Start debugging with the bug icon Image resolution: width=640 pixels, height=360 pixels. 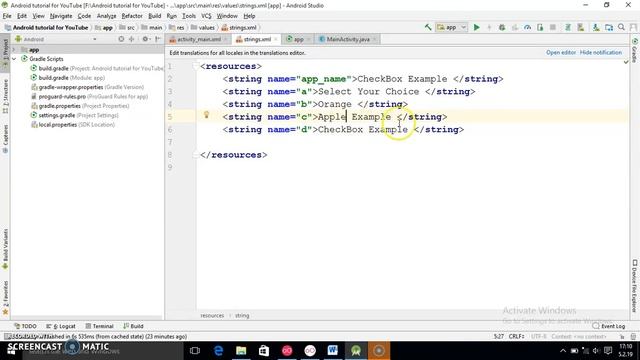tap(502, 27)
